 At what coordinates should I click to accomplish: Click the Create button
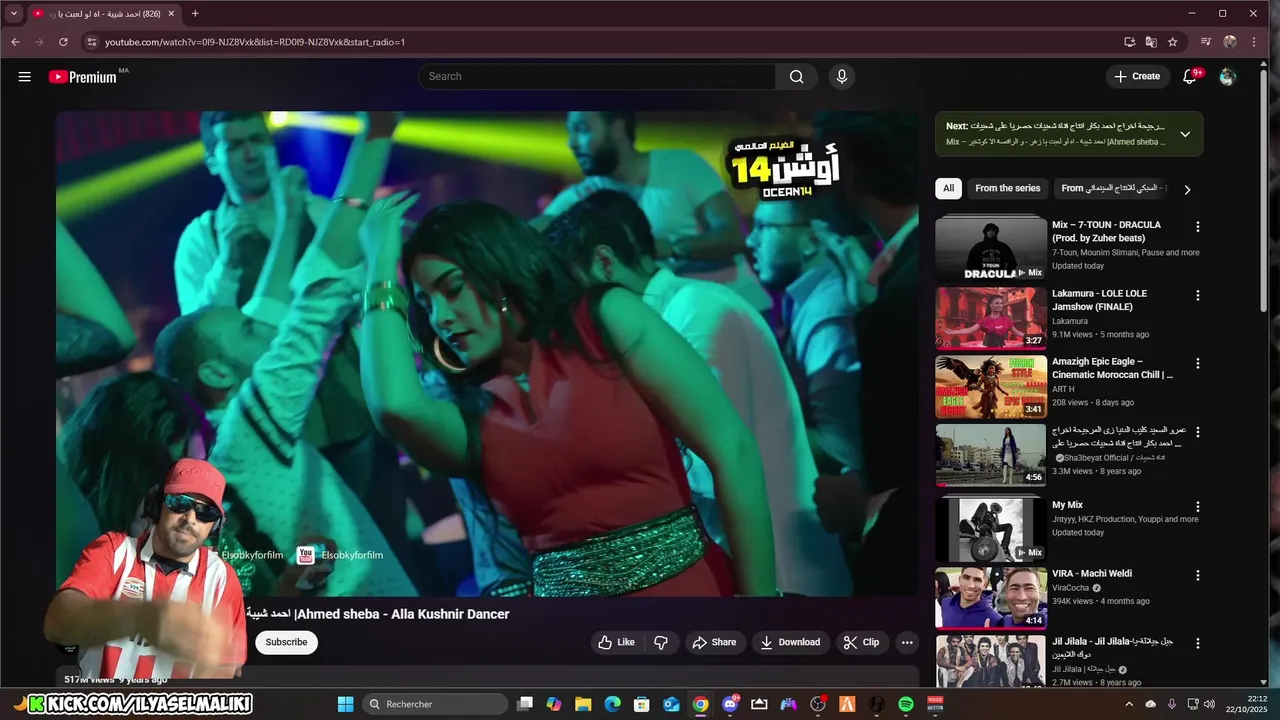coord(1138,76)
